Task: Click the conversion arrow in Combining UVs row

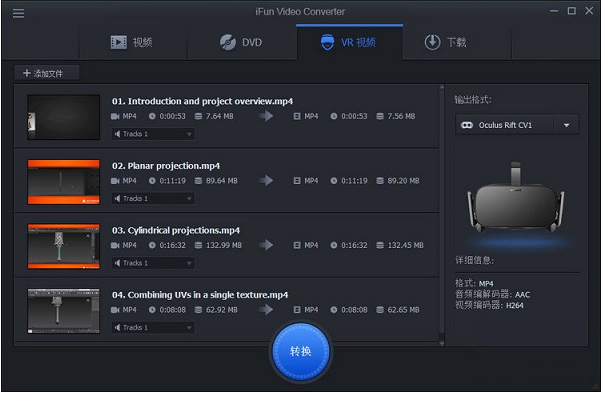Action: pyautogui.click(x=266, y=309)
